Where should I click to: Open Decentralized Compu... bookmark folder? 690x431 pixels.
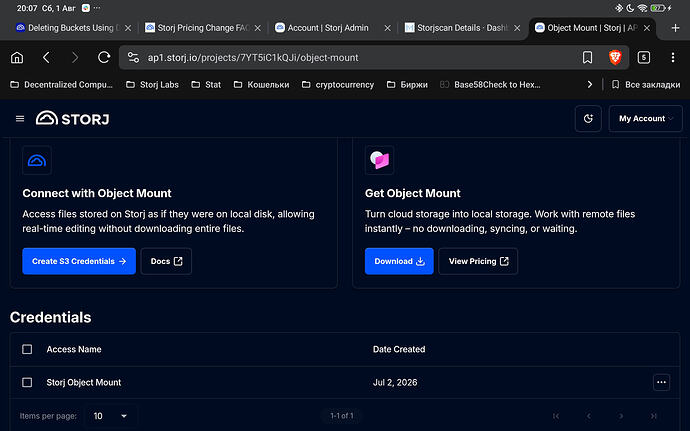click(x=61, y=85)
